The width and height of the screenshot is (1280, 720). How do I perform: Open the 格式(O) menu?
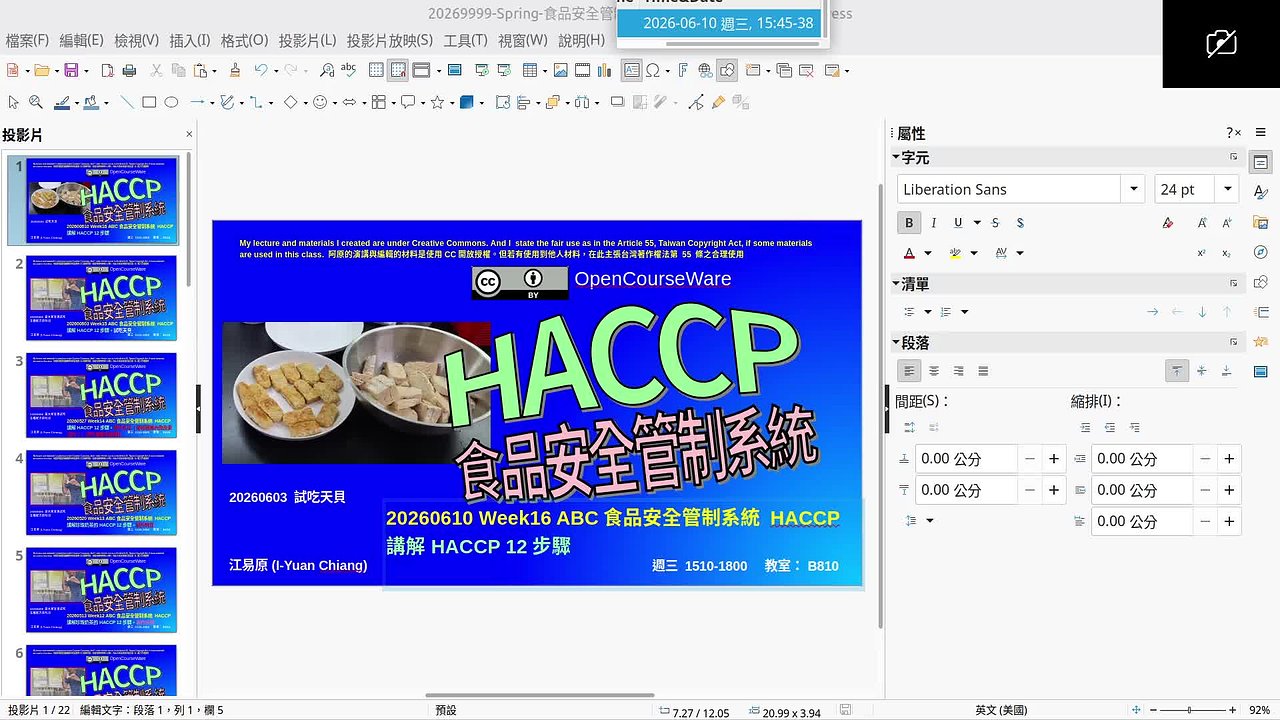[x=244, y=40]
